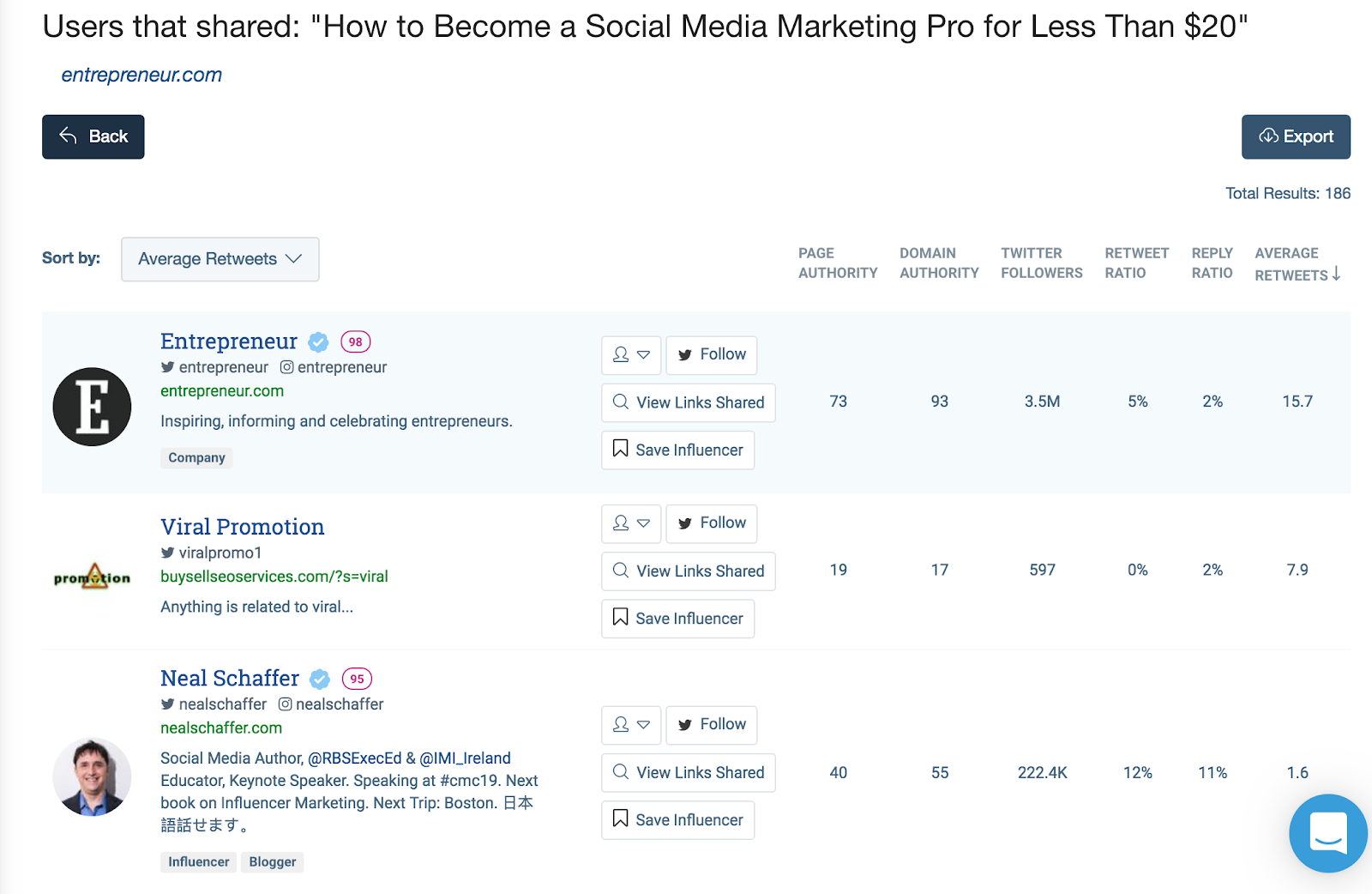Open the live chat widget
The image size is (1372, 894).
1328,833
